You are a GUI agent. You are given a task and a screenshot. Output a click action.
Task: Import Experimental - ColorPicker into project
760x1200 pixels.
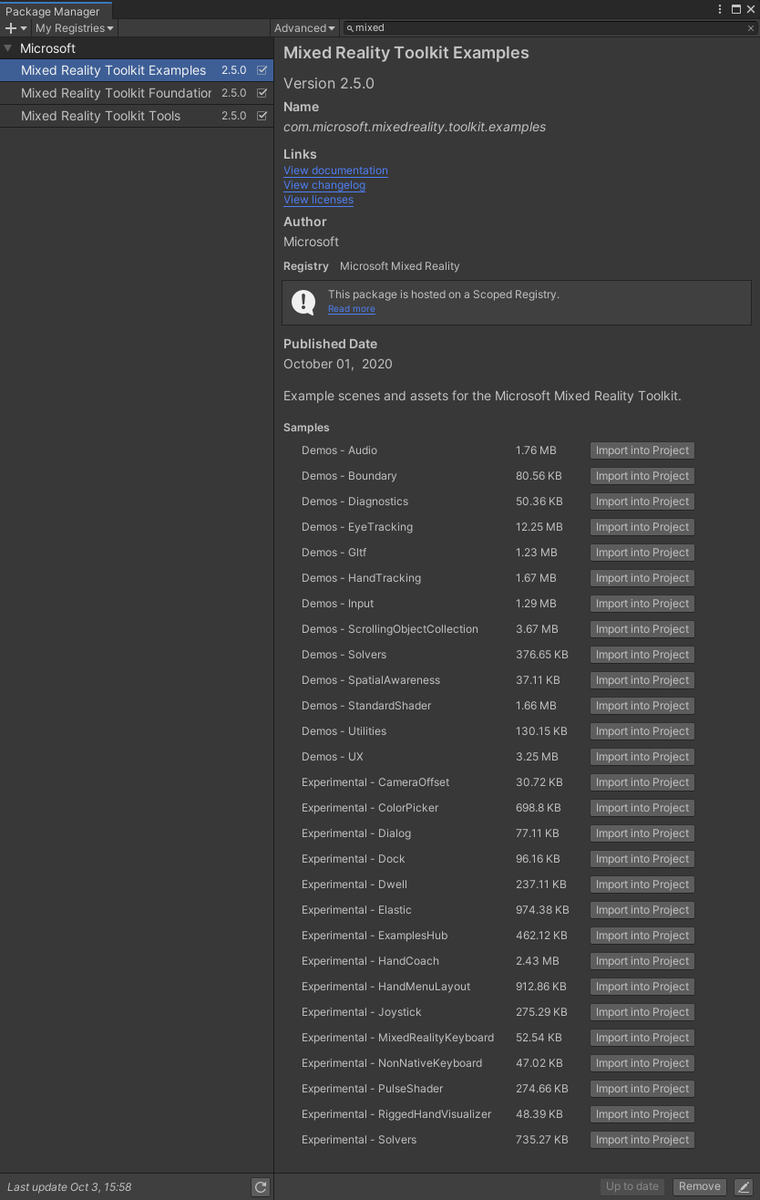642,808
